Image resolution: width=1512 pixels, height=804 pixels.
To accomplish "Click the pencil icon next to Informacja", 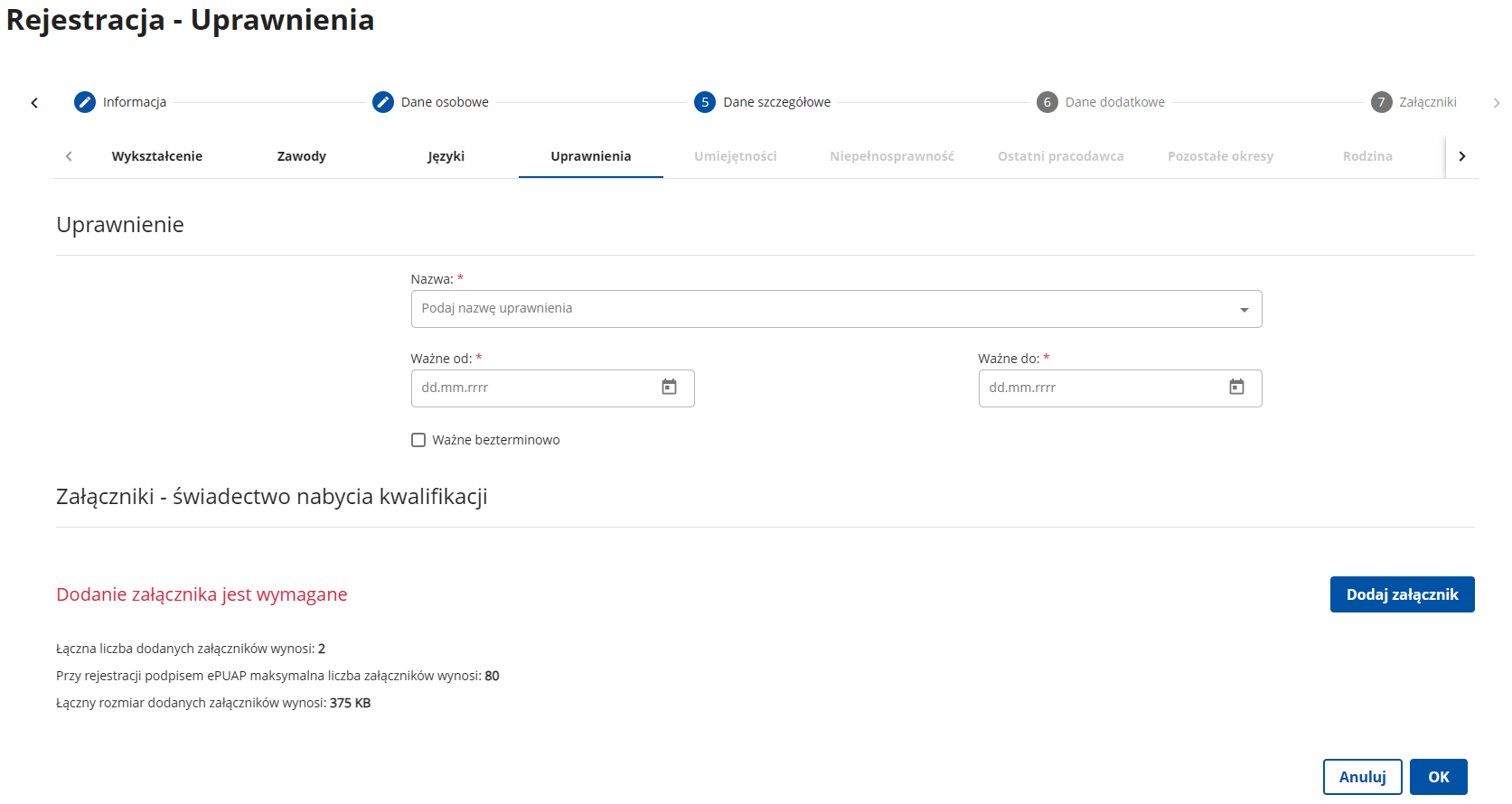I will 85,102.
